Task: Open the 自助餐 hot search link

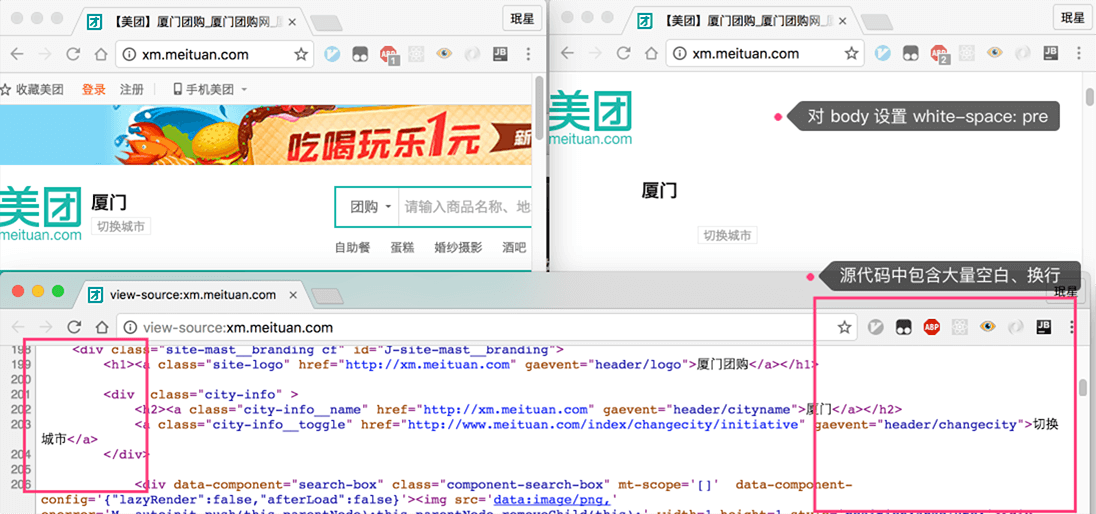Action: coord(352,247)
